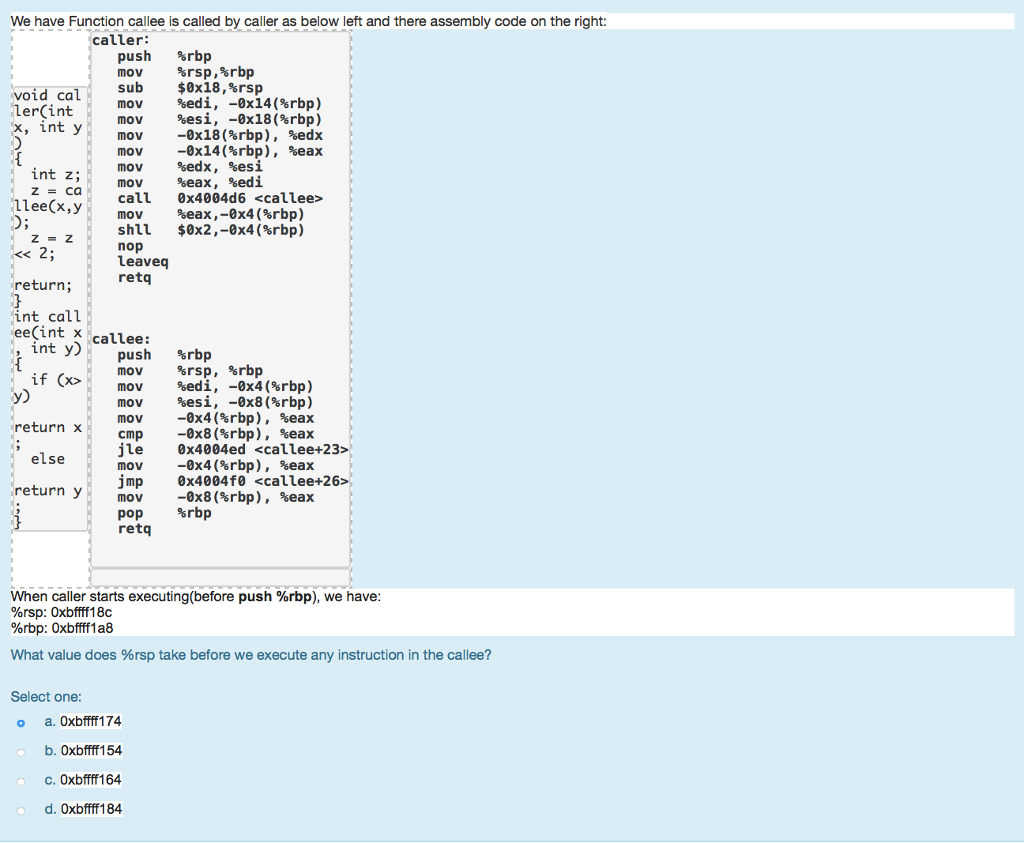This screenshot has height=843, width=1024.
Task: Select radio button for option b
Action: point(21,751)
